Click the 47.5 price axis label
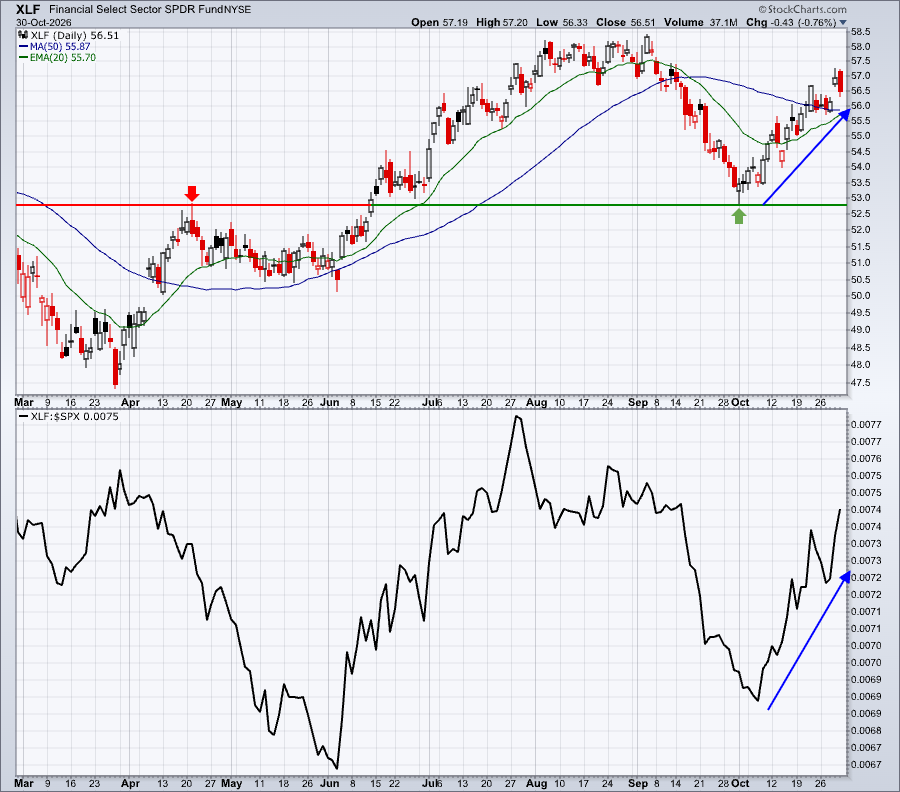900x792 pixels. [860, 383]
